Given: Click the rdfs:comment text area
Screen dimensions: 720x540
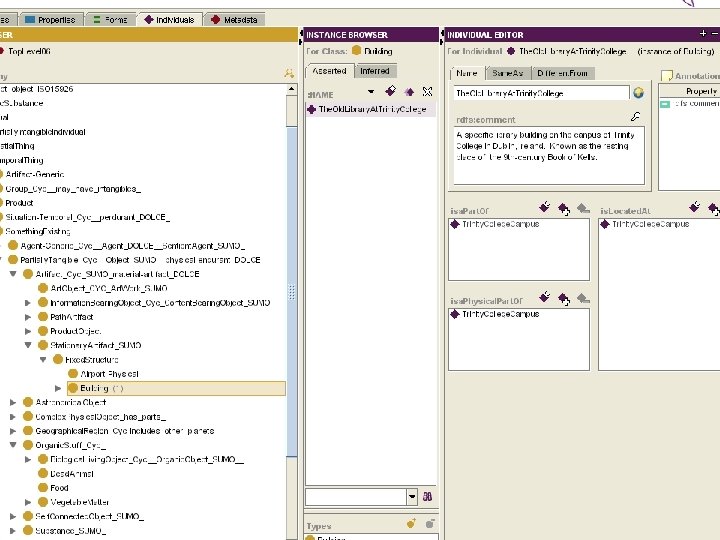Looking at the screenshot, I should (549, 156).
